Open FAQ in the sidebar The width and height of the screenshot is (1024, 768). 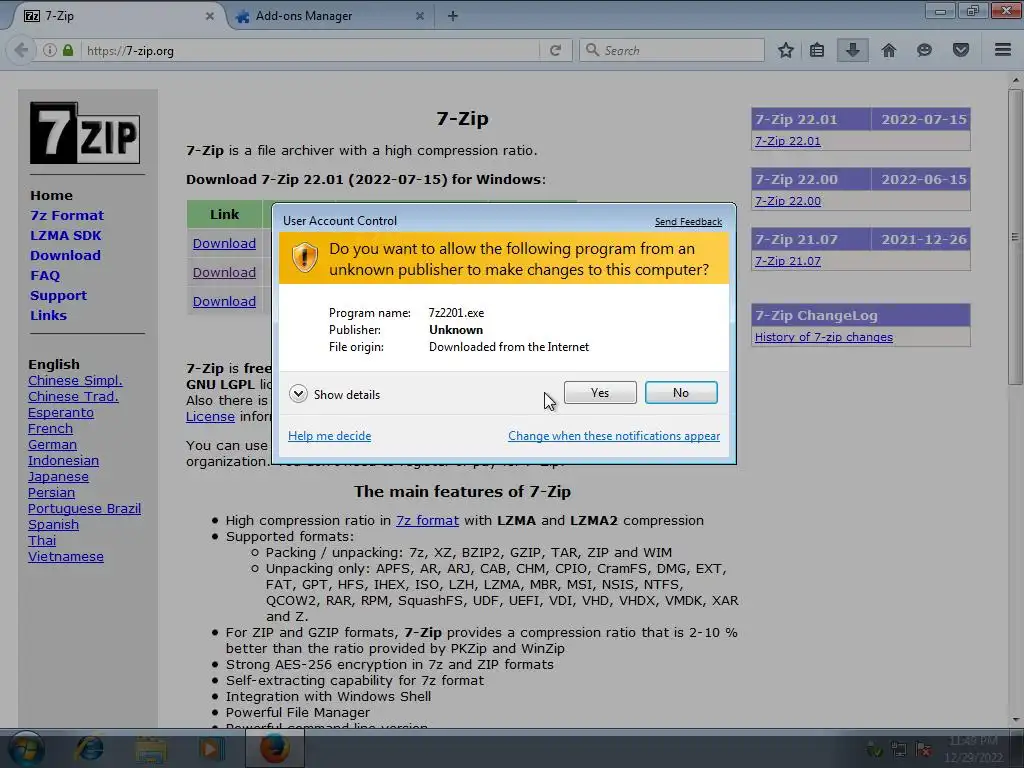(x=45, y=276)
